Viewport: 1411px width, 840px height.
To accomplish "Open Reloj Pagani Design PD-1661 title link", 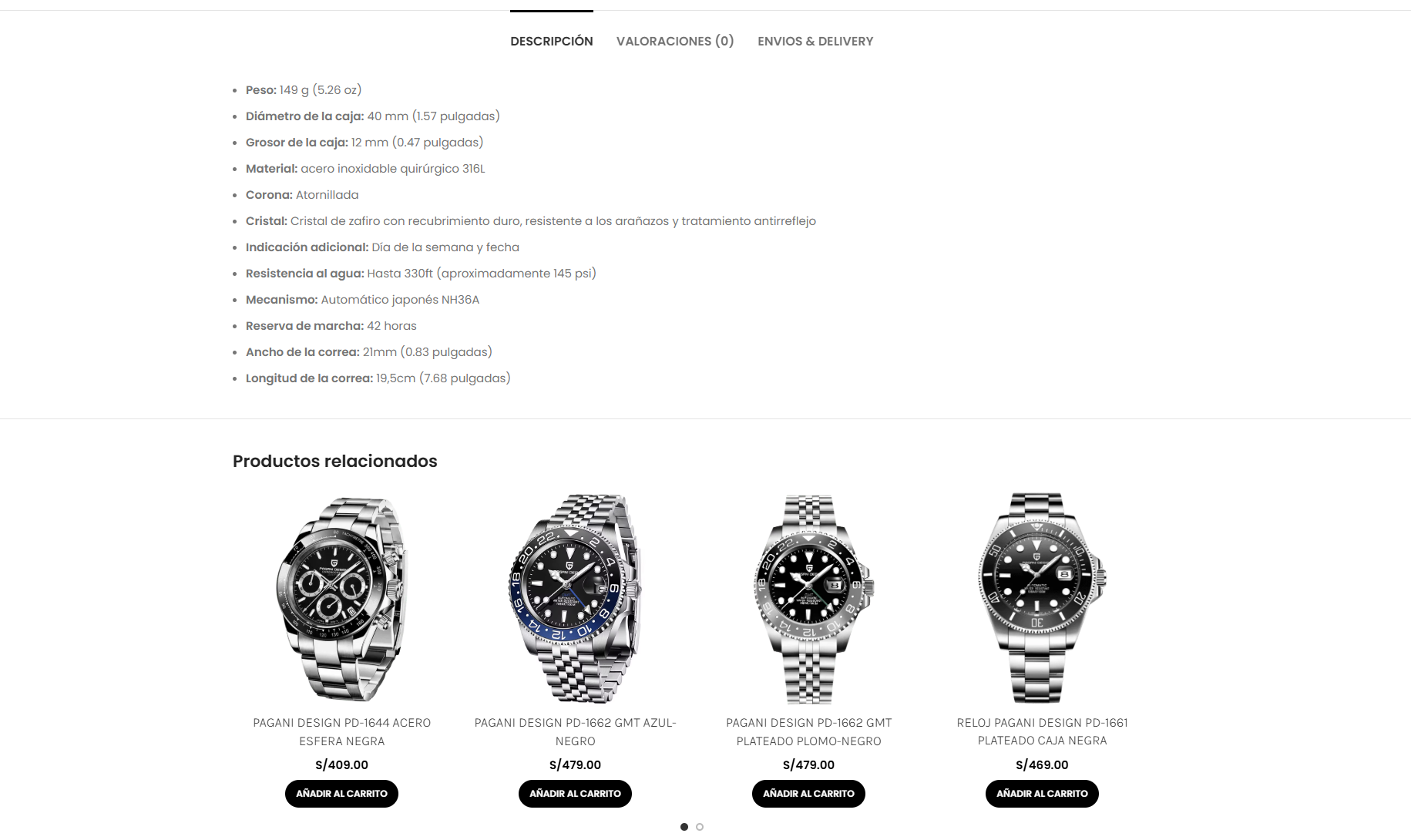I will coord(1042,731).
